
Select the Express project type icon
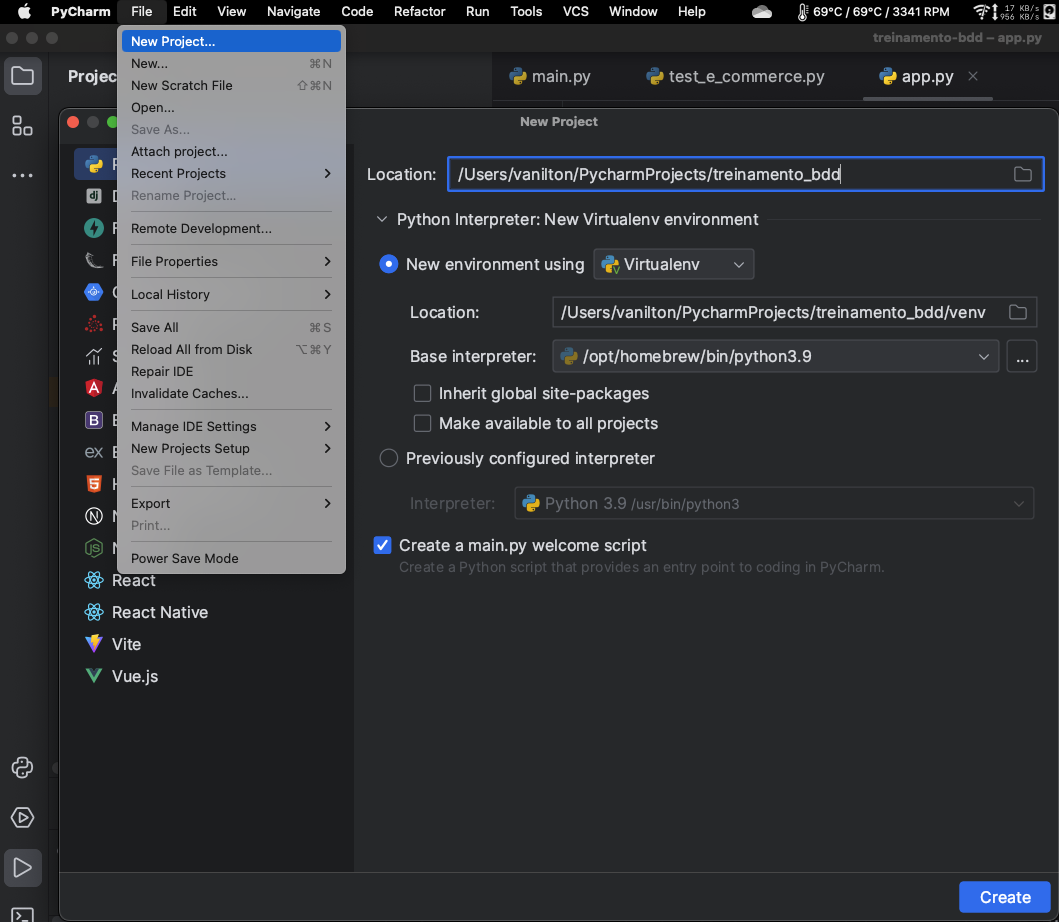[x=94, y=452]
